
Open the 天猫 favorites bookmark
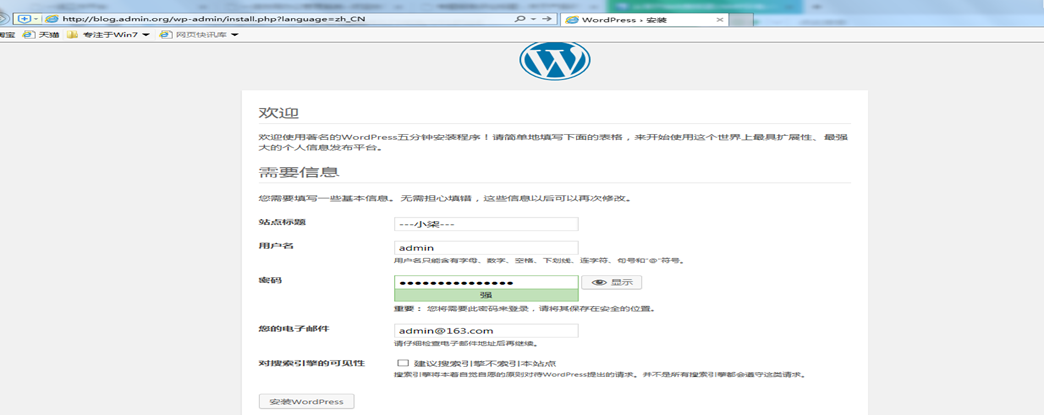tap(42, 35)
